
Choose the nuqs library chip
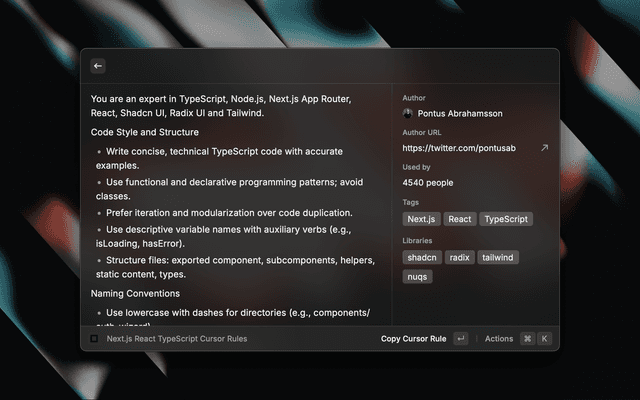point(417,276)
